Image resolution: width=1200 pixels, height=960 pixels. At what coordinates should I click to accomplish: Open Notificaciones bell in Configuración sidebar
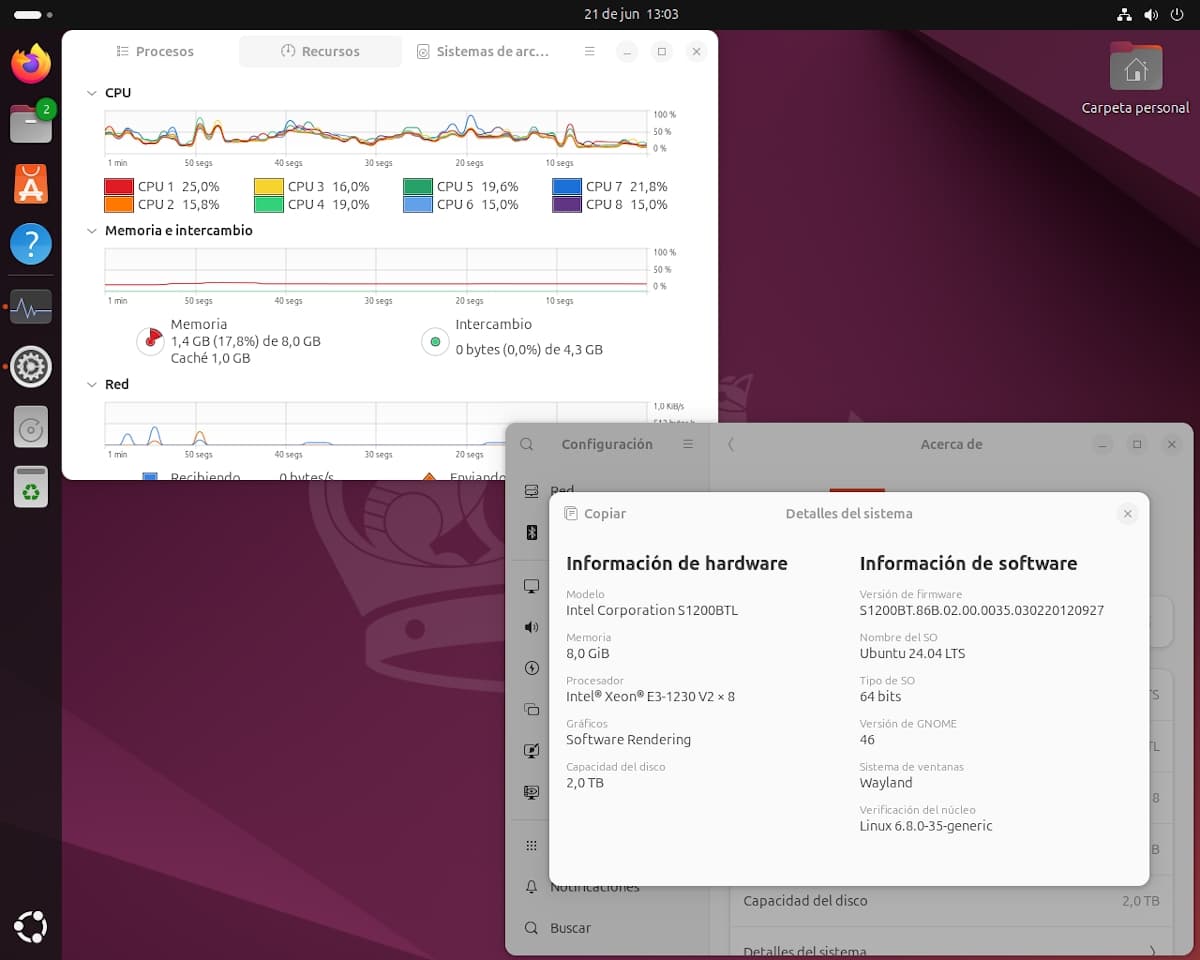[x=532, y=887]
